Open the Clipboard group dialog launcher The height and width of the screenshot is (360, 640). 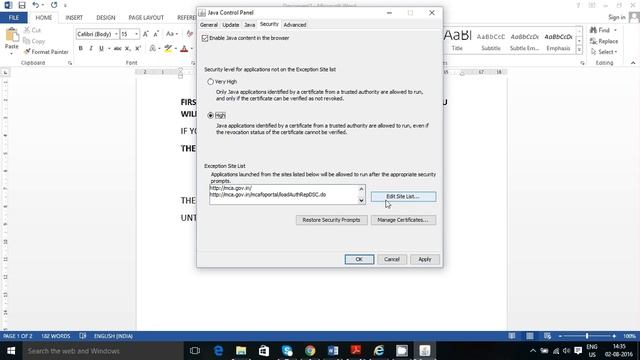(x=70, y=63)
